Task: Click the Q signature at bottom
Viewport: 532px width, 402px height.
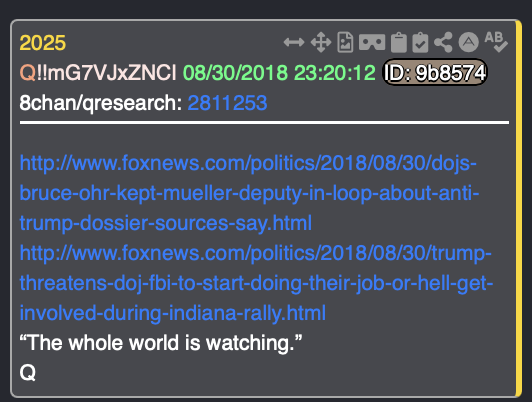Action: pyautogui.click(x=28, y=373)
